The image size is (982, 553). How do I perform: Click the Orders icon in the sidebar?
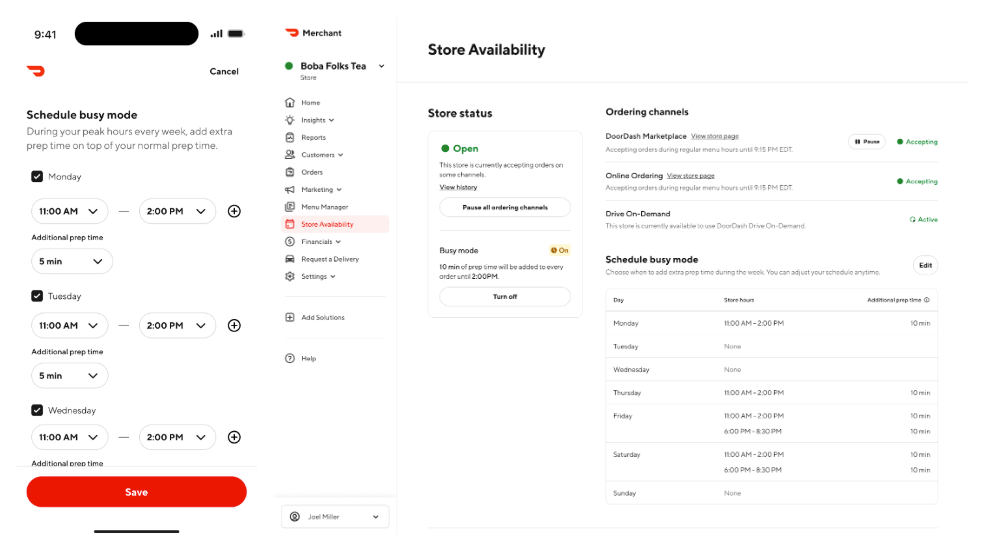289,172
